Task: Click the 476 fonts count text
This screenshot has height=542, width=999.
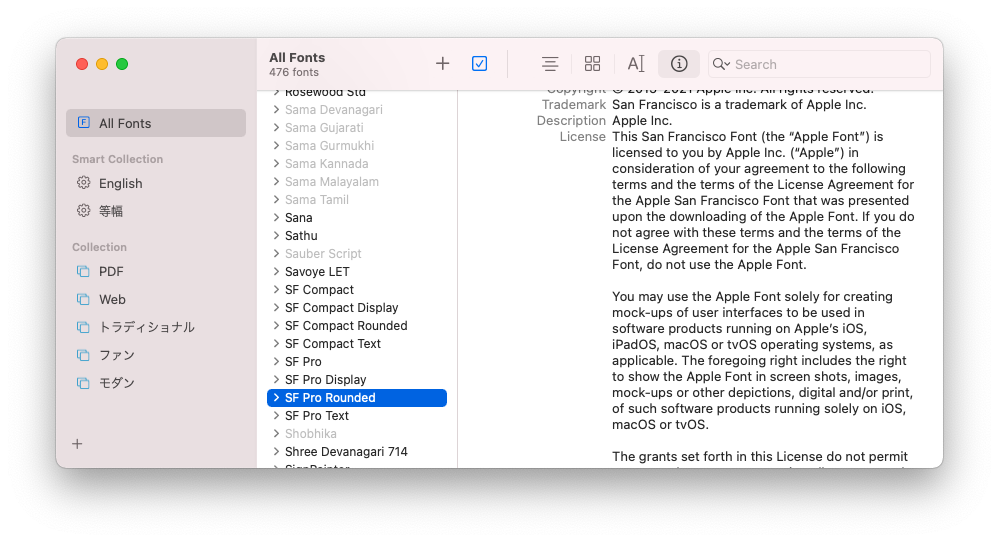Action: tap(294, 73)
